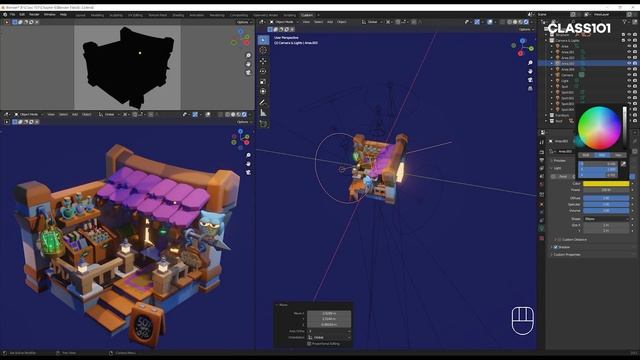Viewport: 640px width, 360px height.
Task: Expand the Custom Properties panel
Action: [567, 255]
